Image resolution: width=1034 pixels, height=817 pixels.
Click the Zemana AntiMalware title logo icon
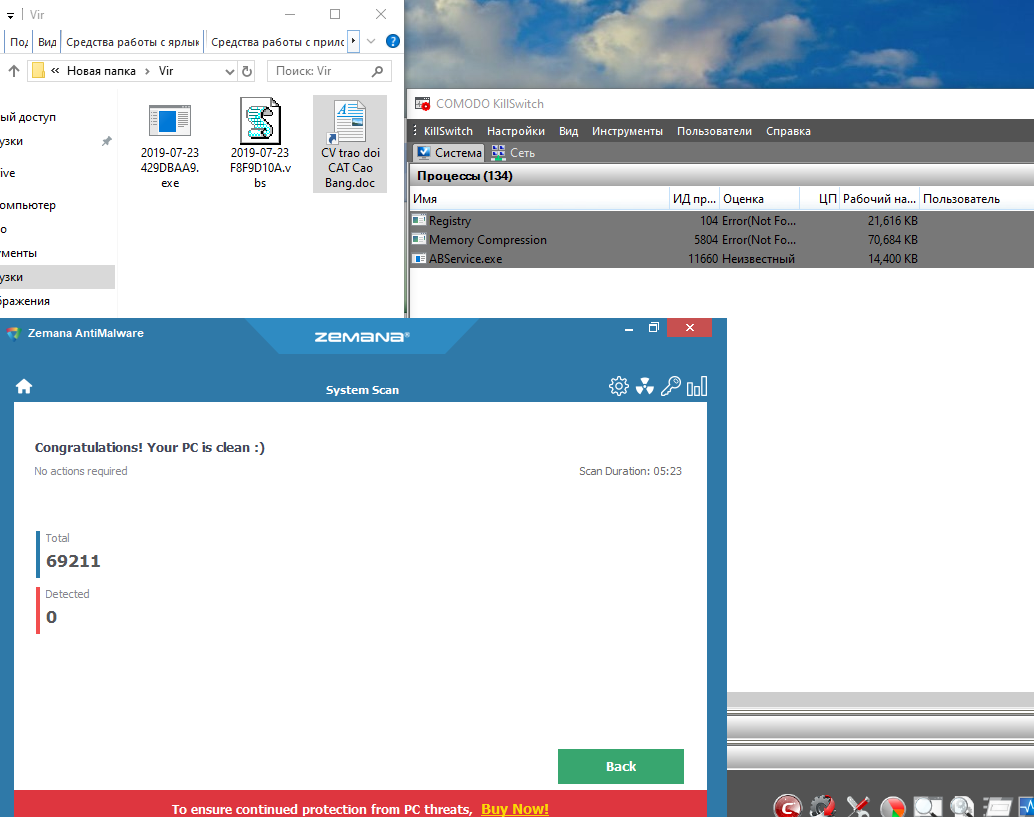click(13, 333)
